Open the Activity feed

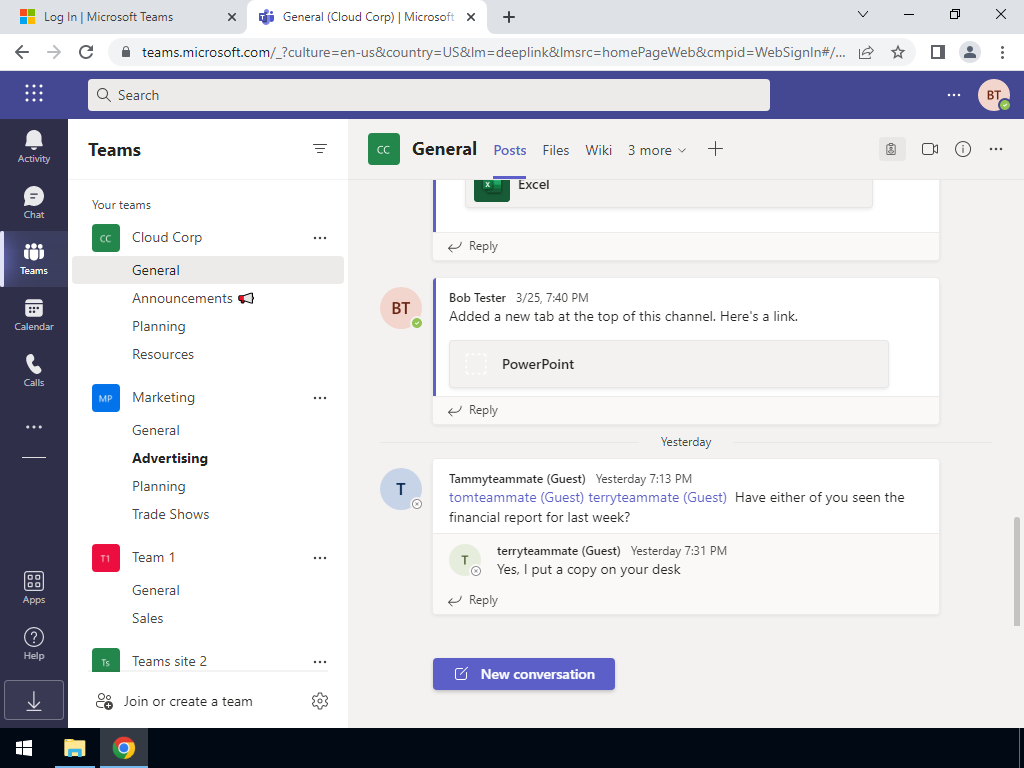coord(33,146)
